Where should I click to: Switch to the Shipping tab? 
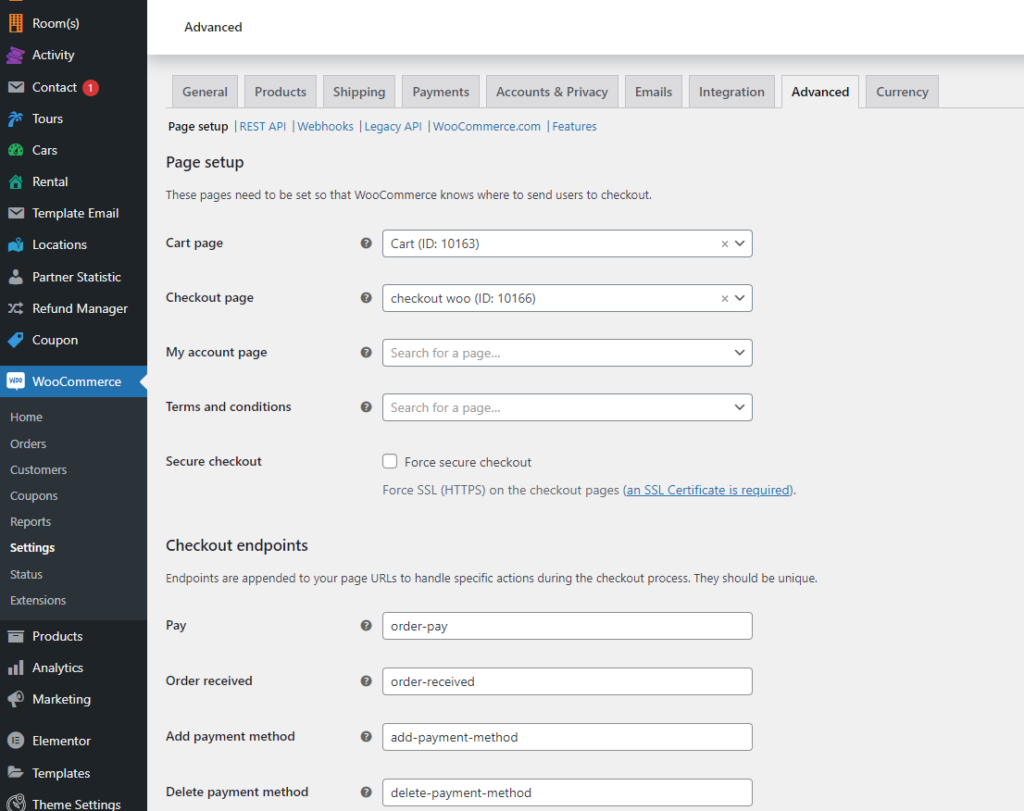pyautogui.click(x=359, y=92)
